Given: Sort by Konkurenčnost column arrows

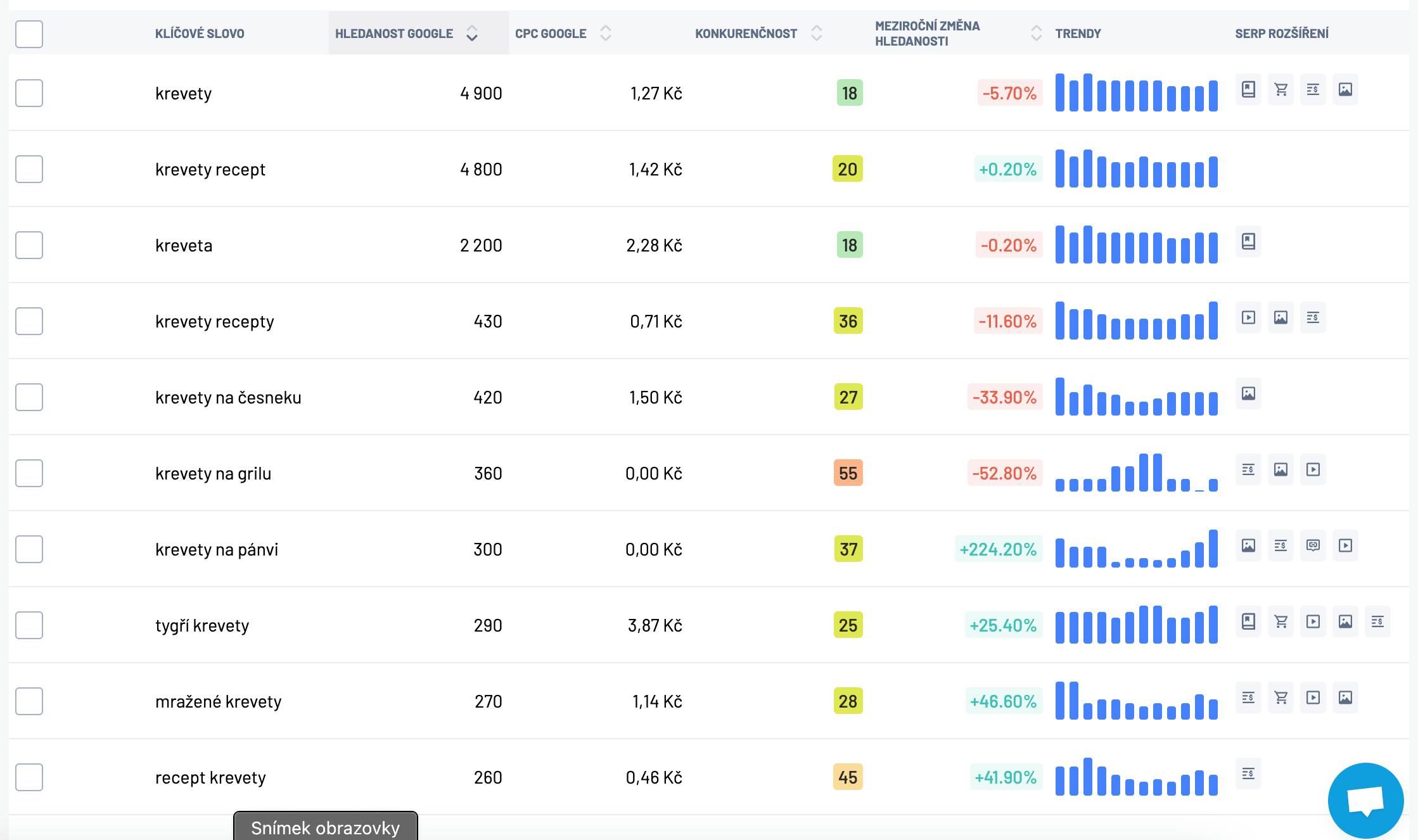Looking at the screenshot, I should [x=817, y=34].
